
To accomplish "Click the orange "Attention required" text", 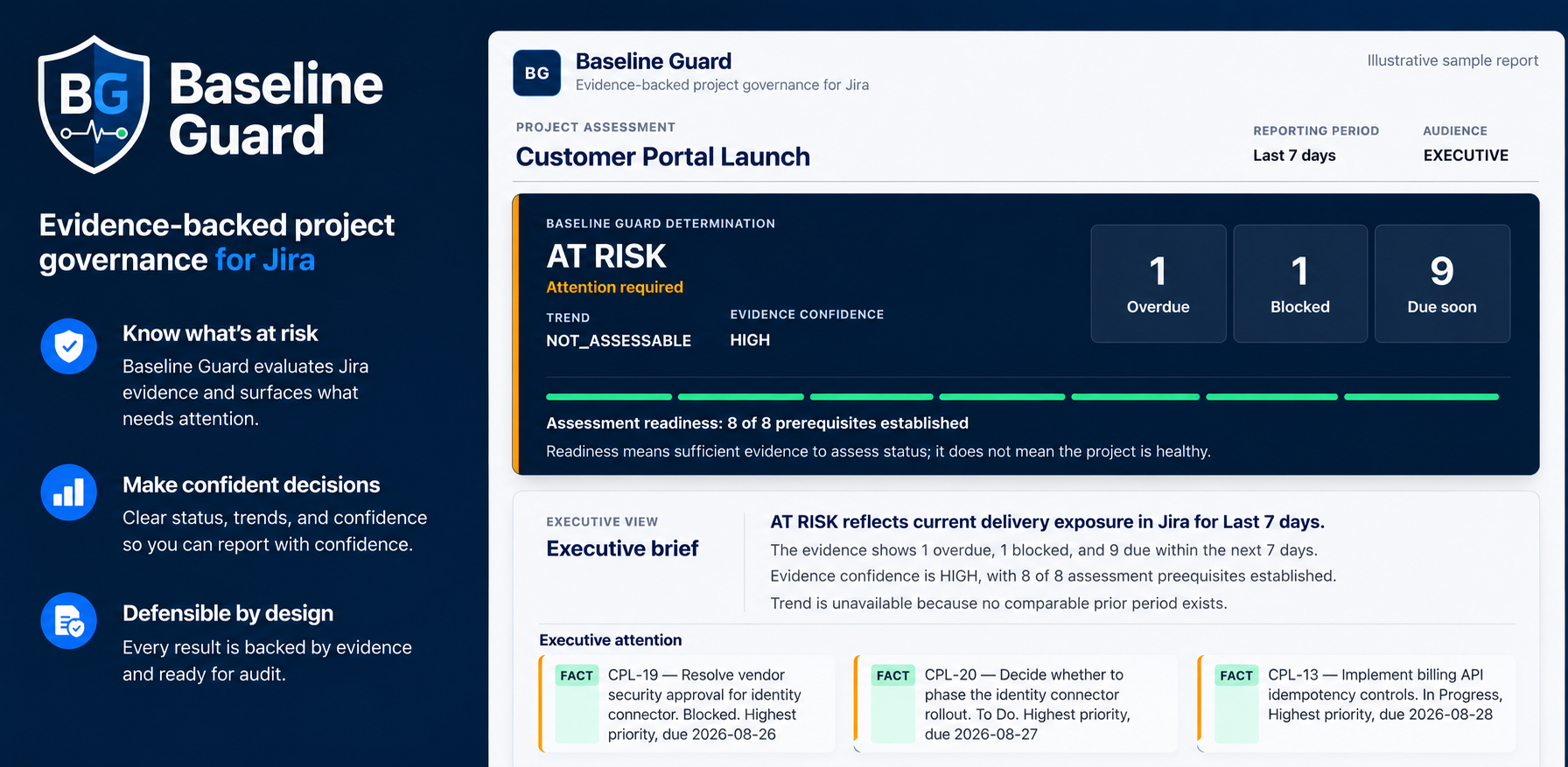I will [614, 287].
